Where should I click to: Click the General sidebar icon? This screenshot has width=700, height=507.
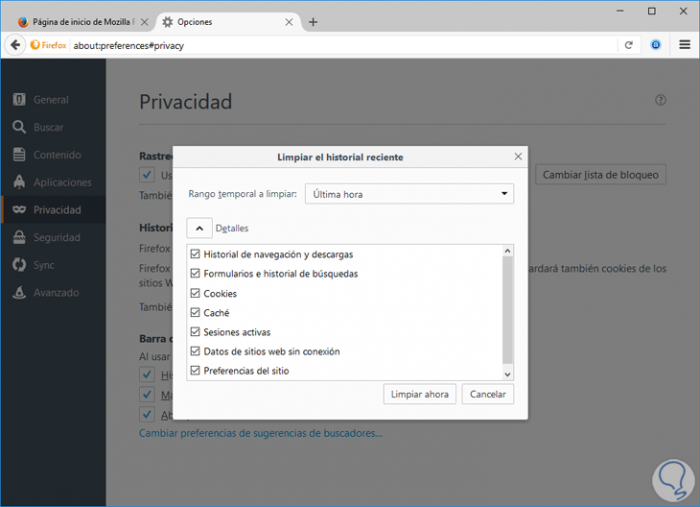[19, 99]
